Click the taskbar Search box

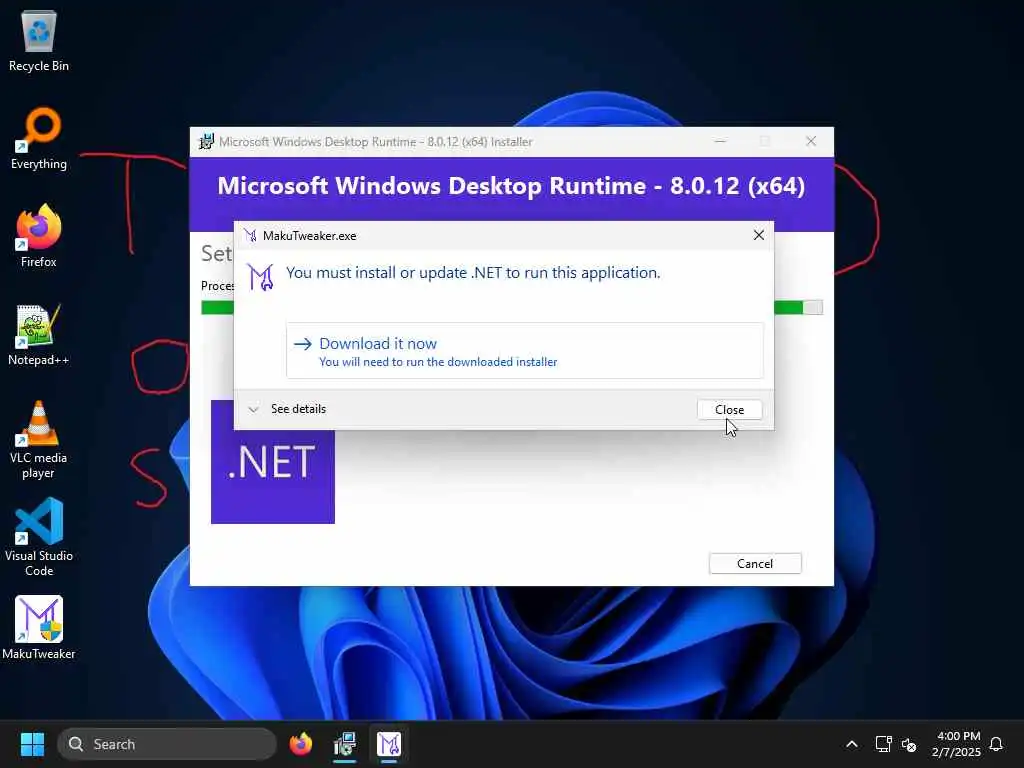167,744
